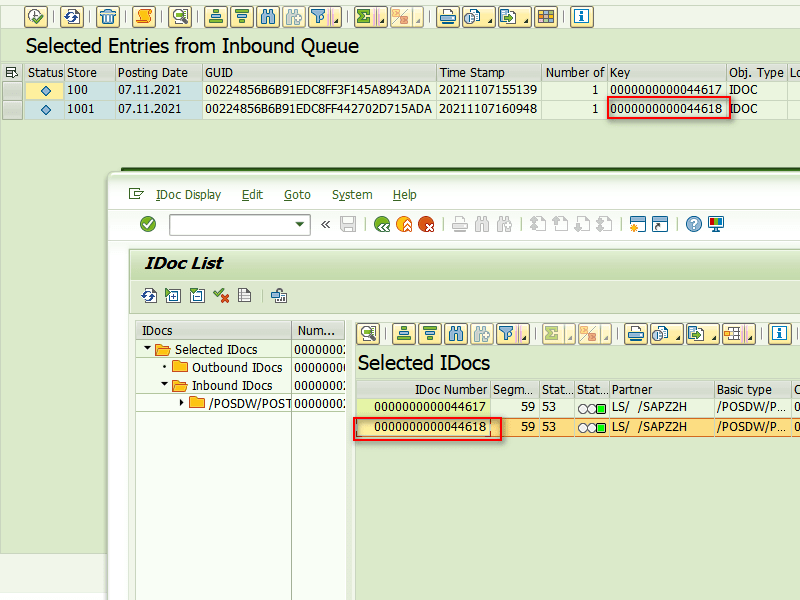Click the red Cancel icon in toolbar

[427, 225]
